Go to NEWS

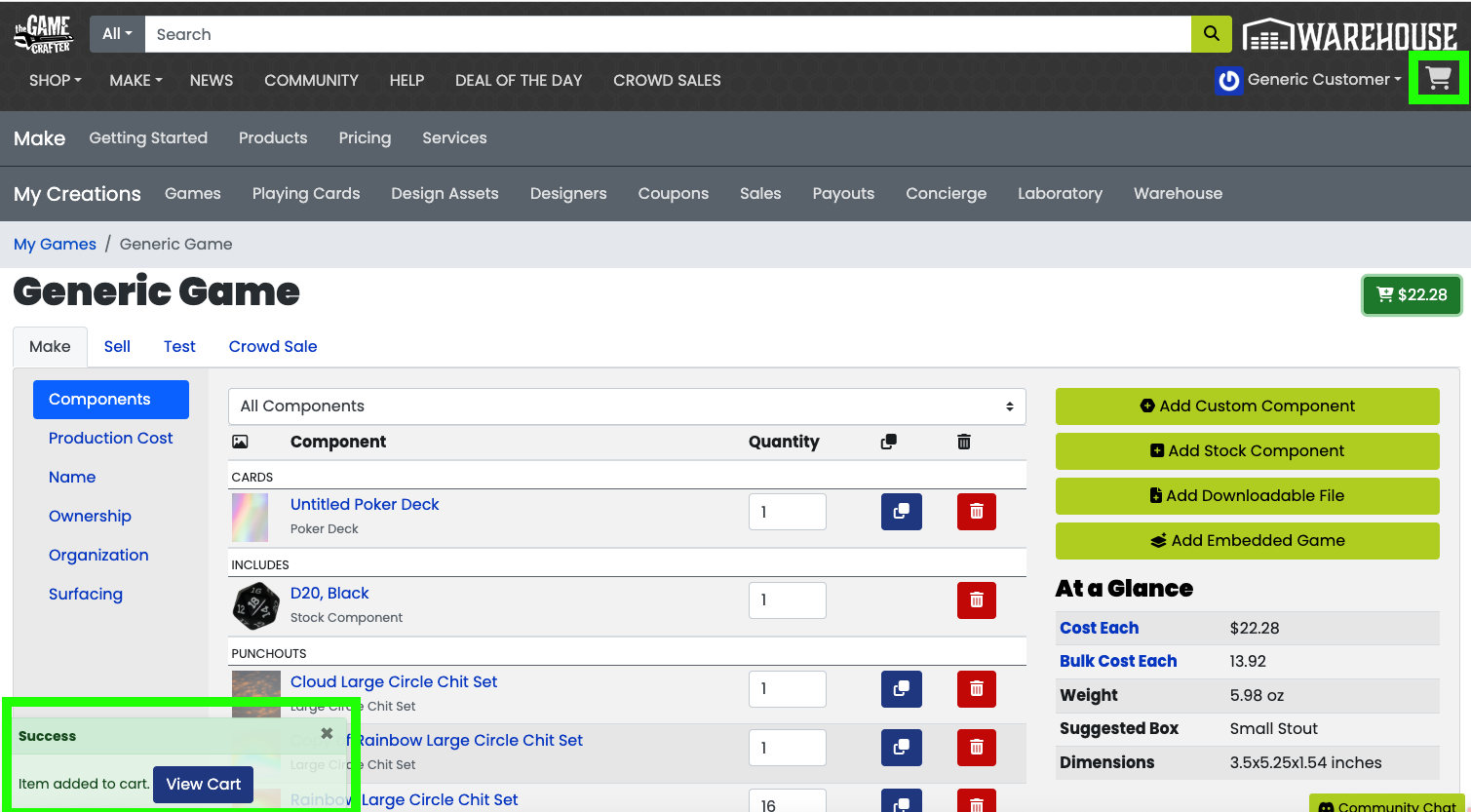[212, 80]
